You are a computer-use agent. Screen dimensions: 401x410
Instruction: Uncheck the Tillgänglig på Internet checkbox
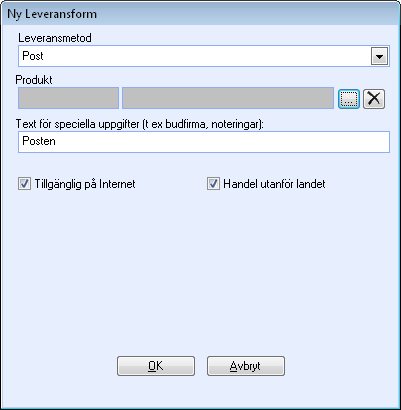(x=24, y=184)
